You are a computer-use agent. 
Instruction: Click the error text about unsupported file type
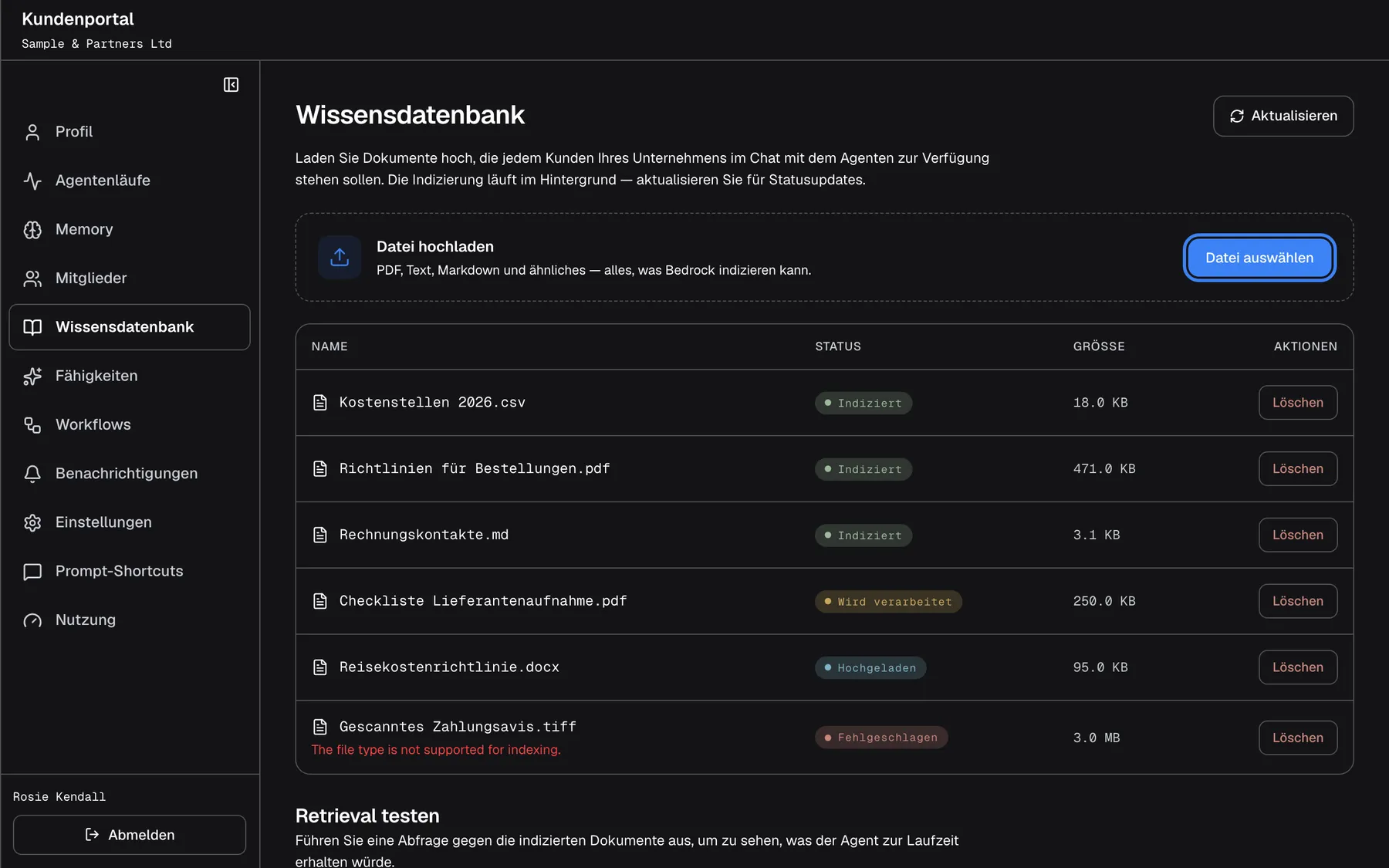tap(436, 750)
